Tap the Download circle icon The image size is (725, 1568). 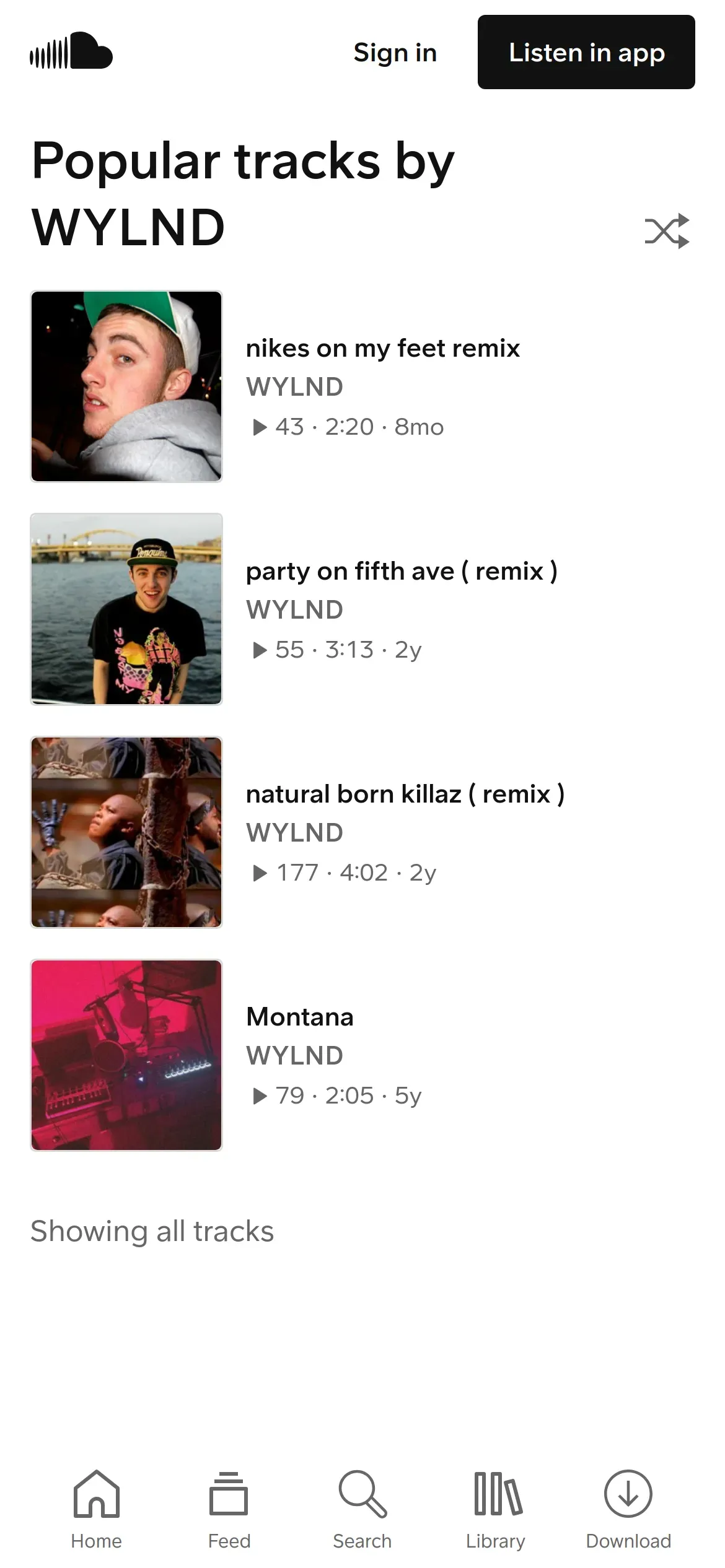pos(628,1494)
